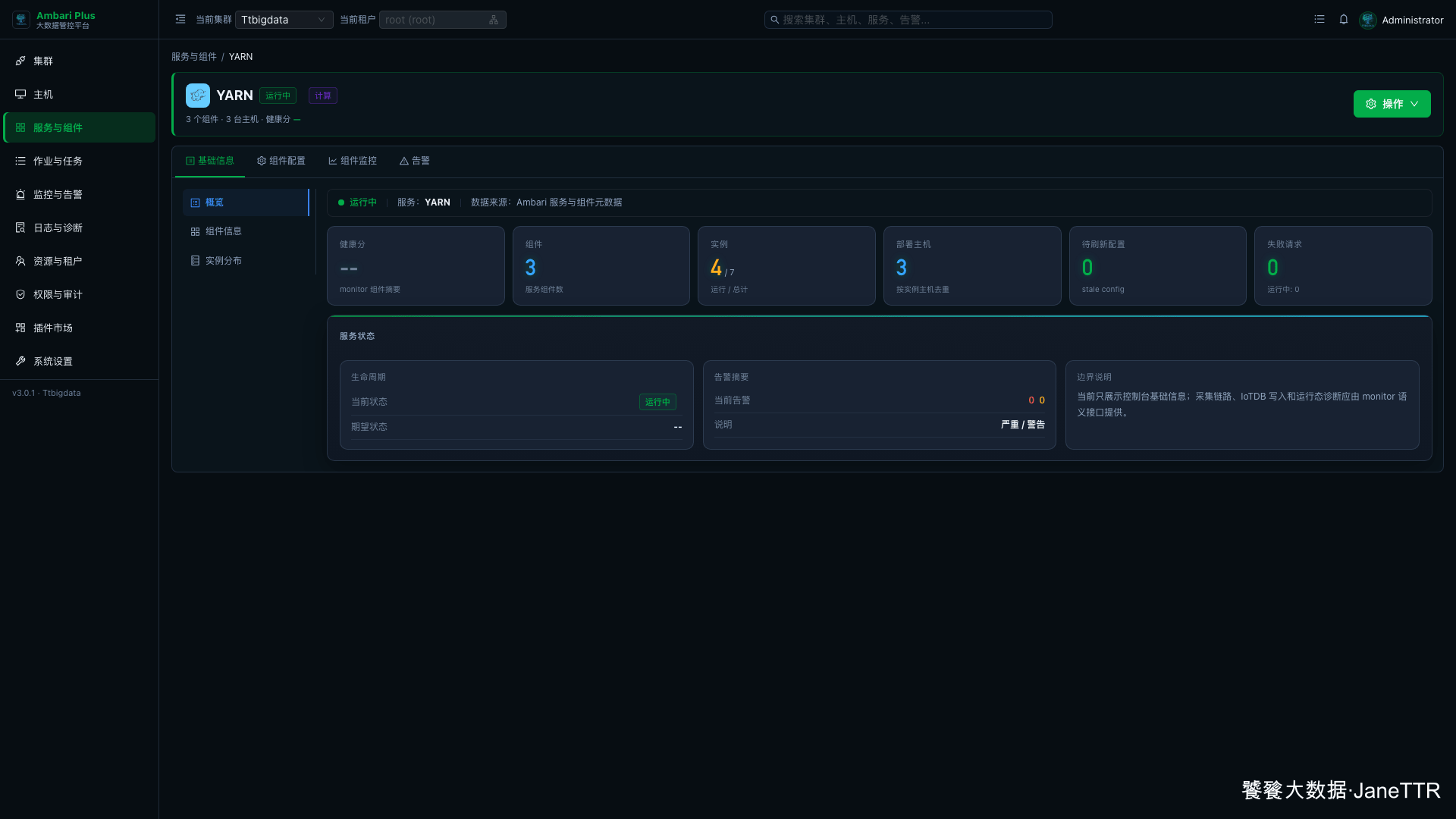Open 插件市场 in the sidebar
The height and width of the screenshot is (819, 1456).
[x=80, y=328]
